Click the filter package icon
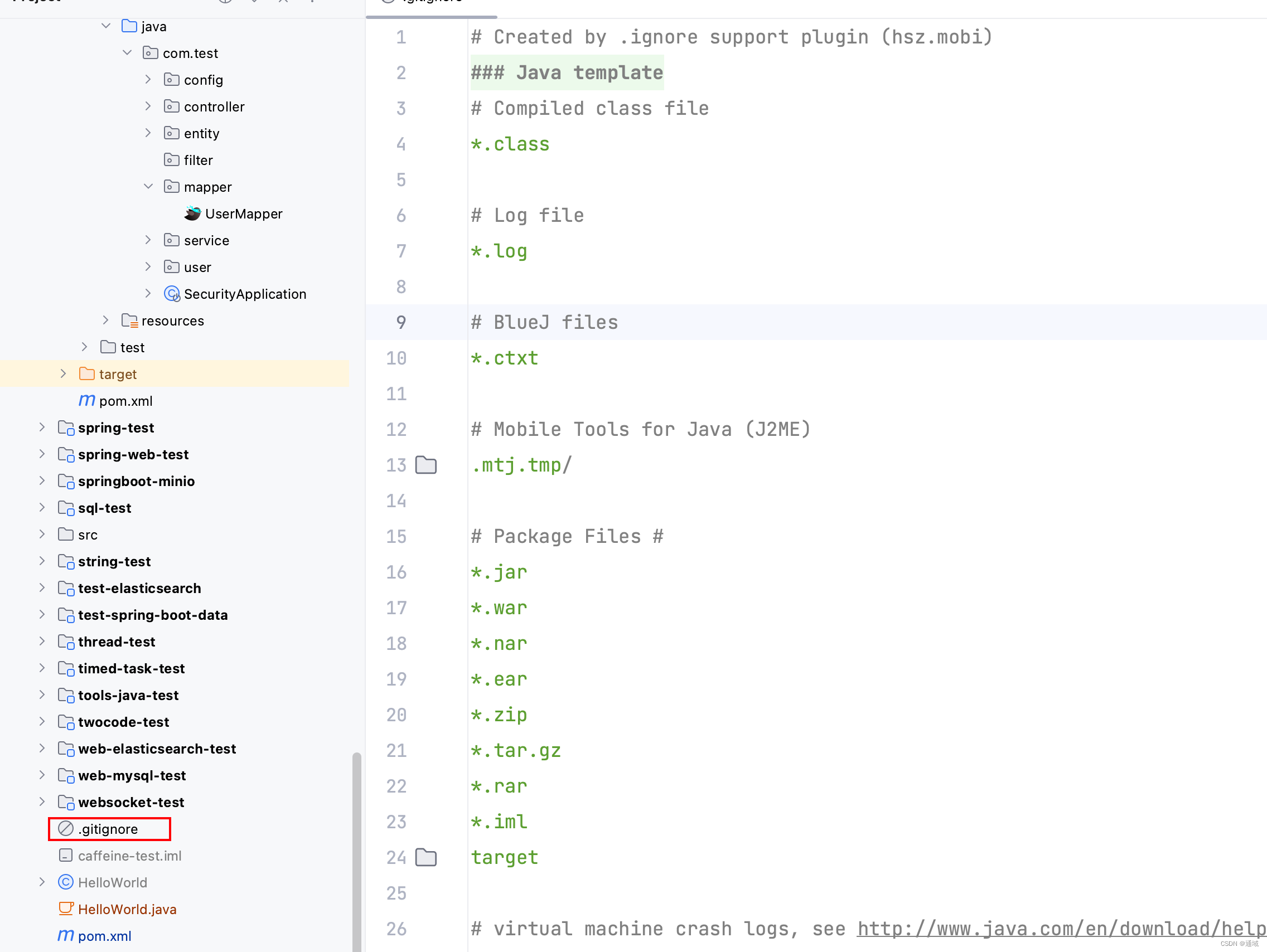Viewport: 1267px width, 952px height. [172, 160]
